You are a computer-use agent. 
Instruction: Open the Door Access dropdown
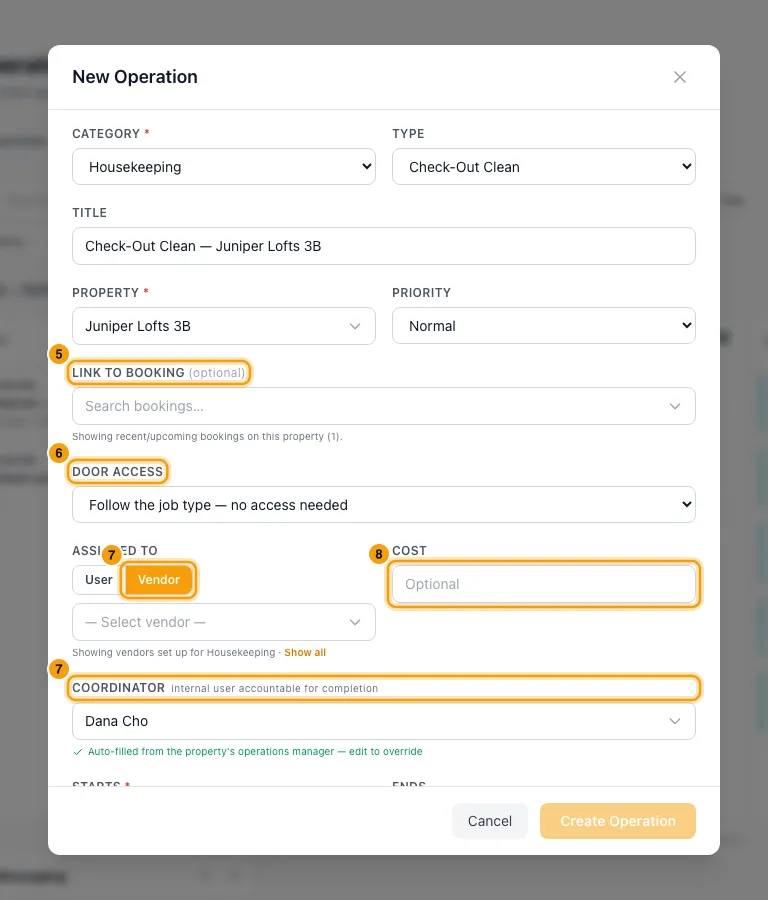383,505
